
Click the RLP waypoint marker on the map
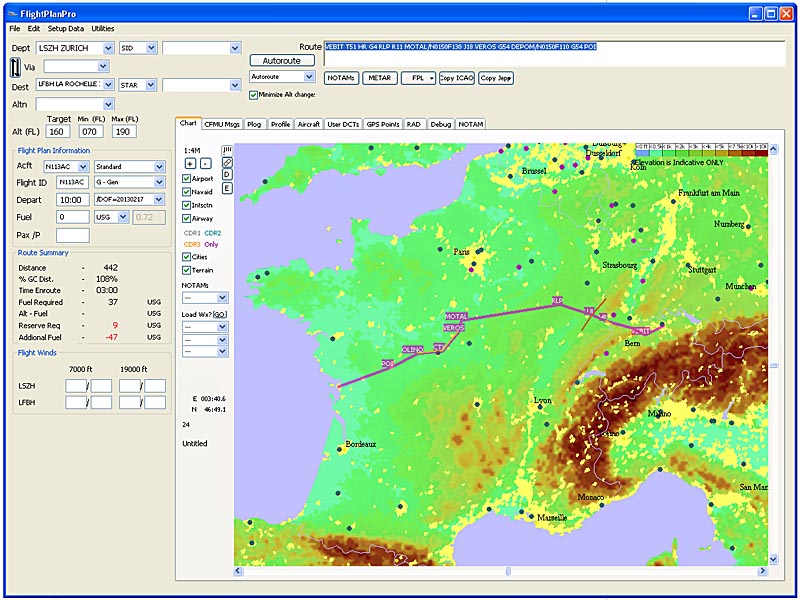click(x=557, y=301)
